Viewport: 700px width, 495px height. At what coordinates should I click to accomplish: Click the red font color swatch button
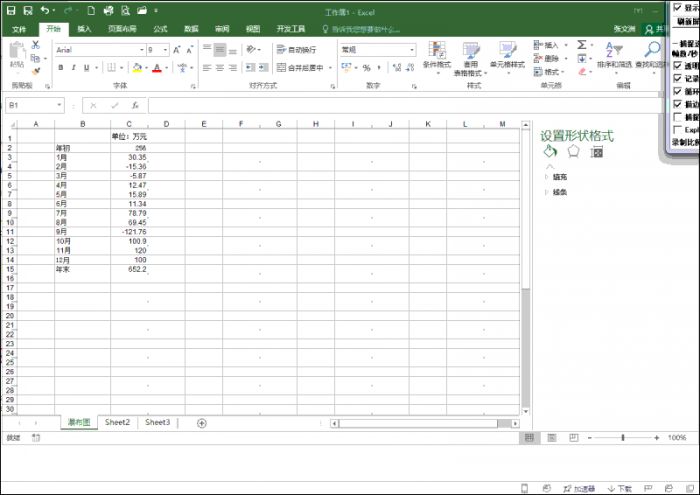click(x=157, y=68)
